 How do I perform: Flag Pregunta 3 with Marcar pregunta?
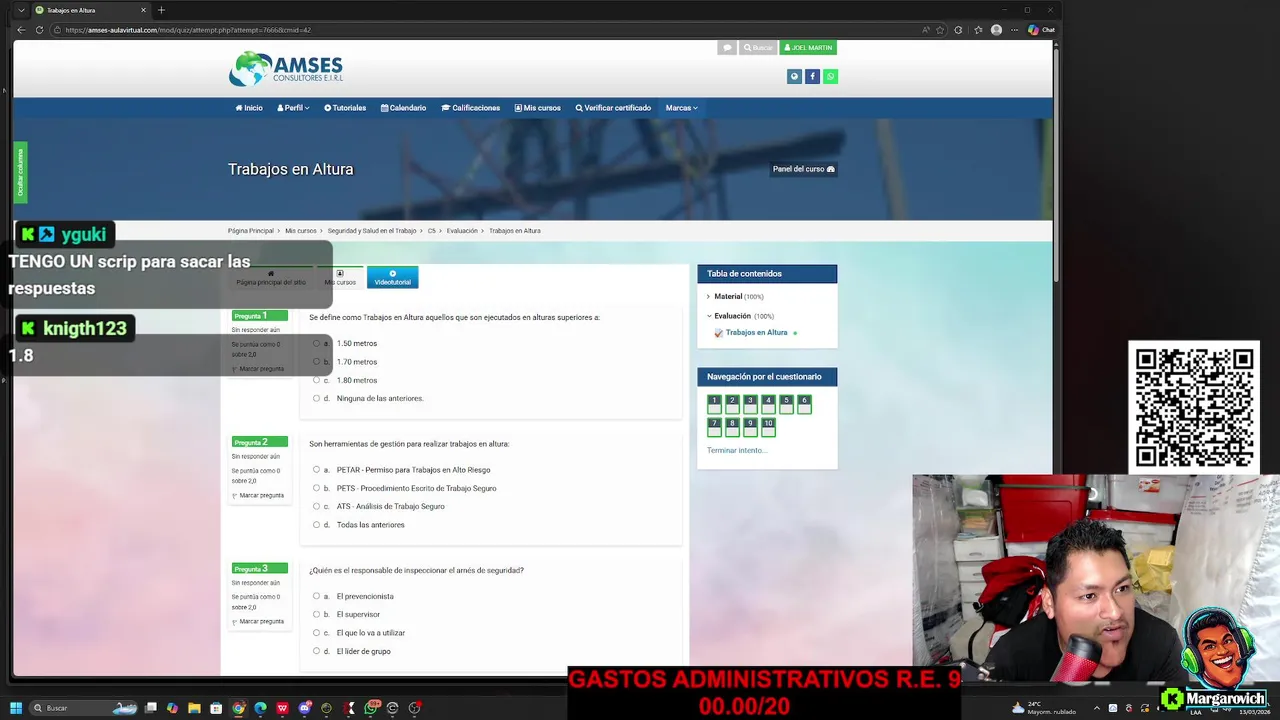(258, 621)
